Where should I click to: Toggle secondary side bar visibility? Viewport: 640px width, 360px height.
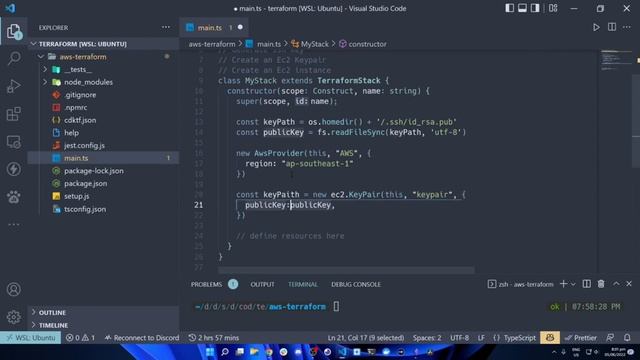[x=535, y=8]
